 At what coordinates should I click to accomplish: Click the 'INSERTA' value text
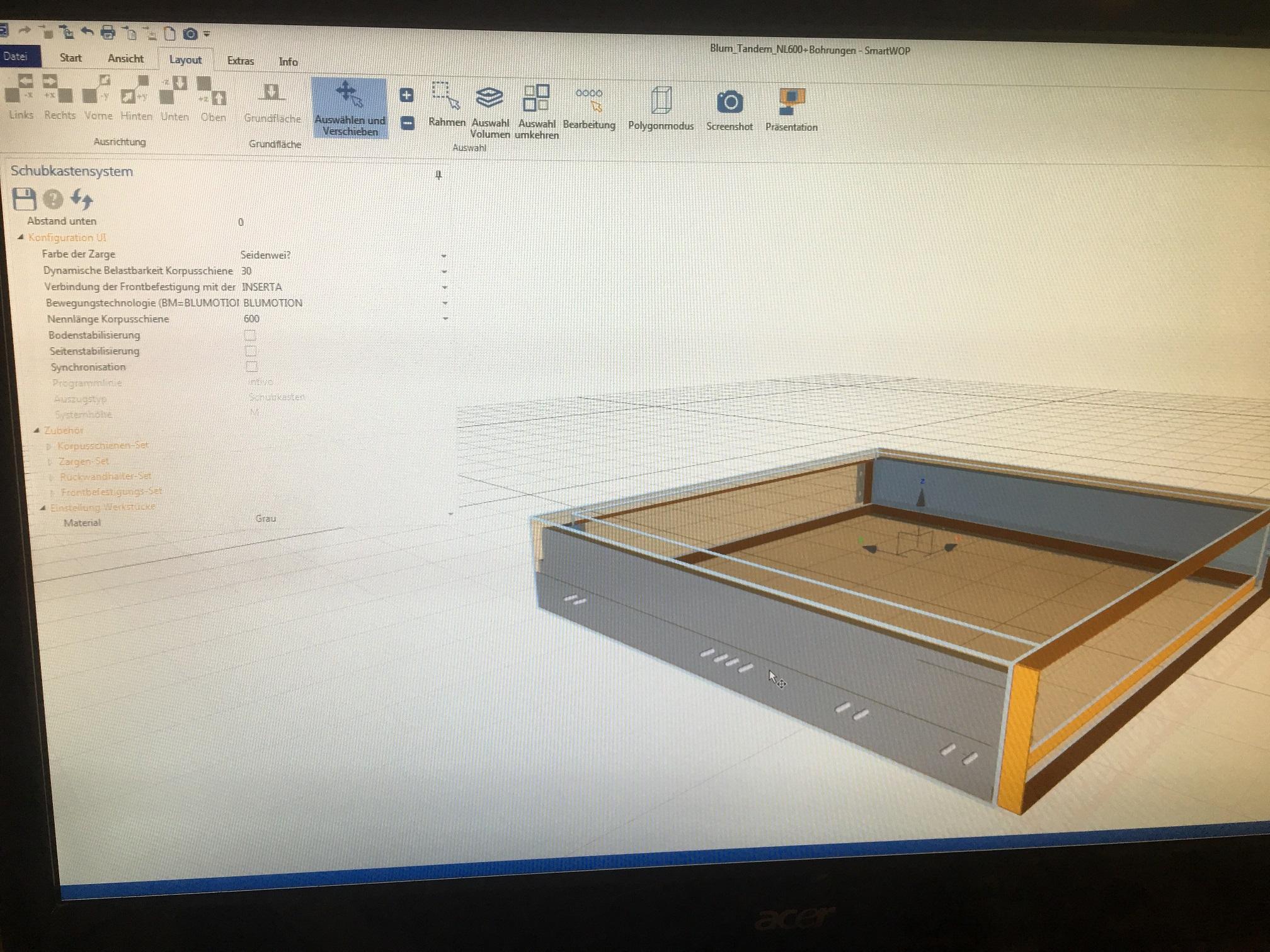pyautogui.click(x=262, y=287)
